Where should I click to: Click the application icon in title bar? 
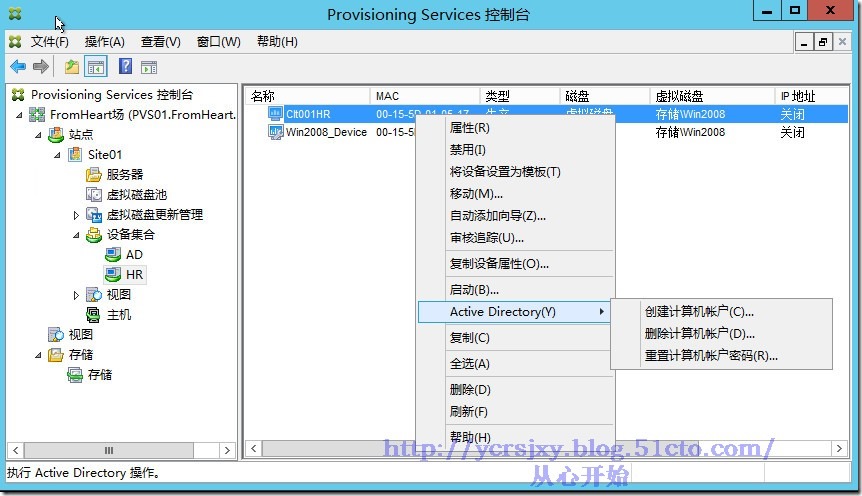coord(15,14)
